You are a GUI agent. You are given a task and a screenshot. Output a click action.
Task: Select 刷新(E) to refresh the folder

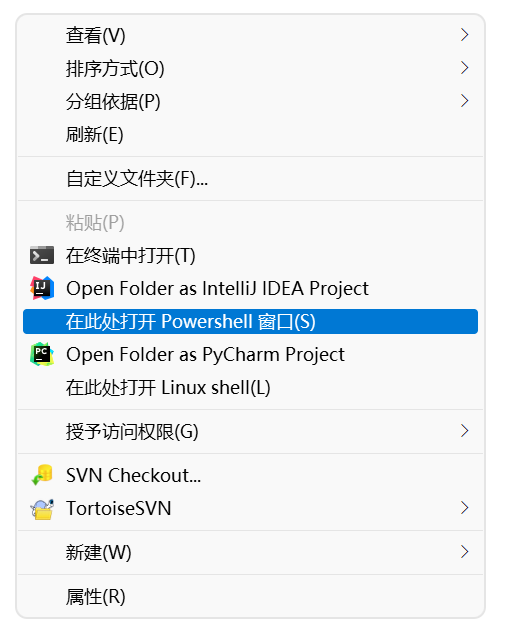pos(250,134)
